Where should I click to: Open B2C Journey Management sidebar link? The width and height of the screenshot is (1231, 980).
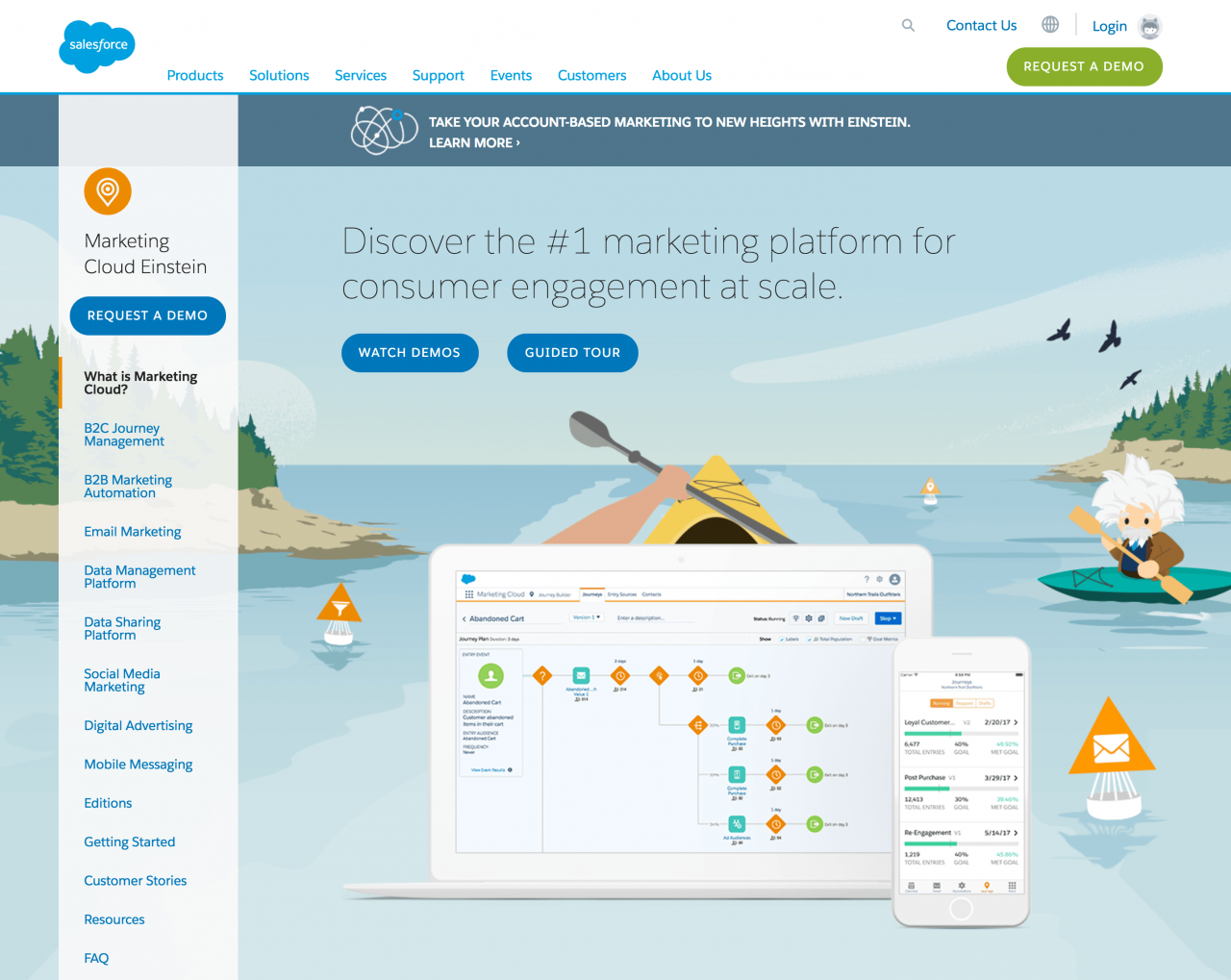(124, 435)
